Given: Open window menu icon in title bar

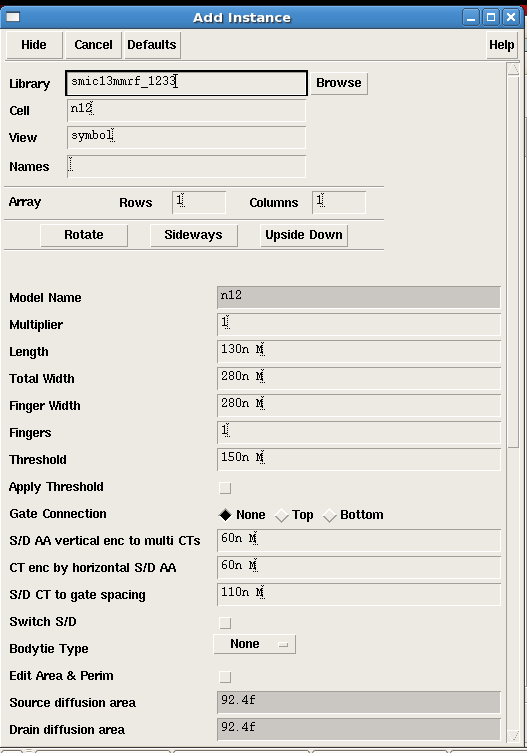Looking at the screenshot, I should [x=13, y=17].
